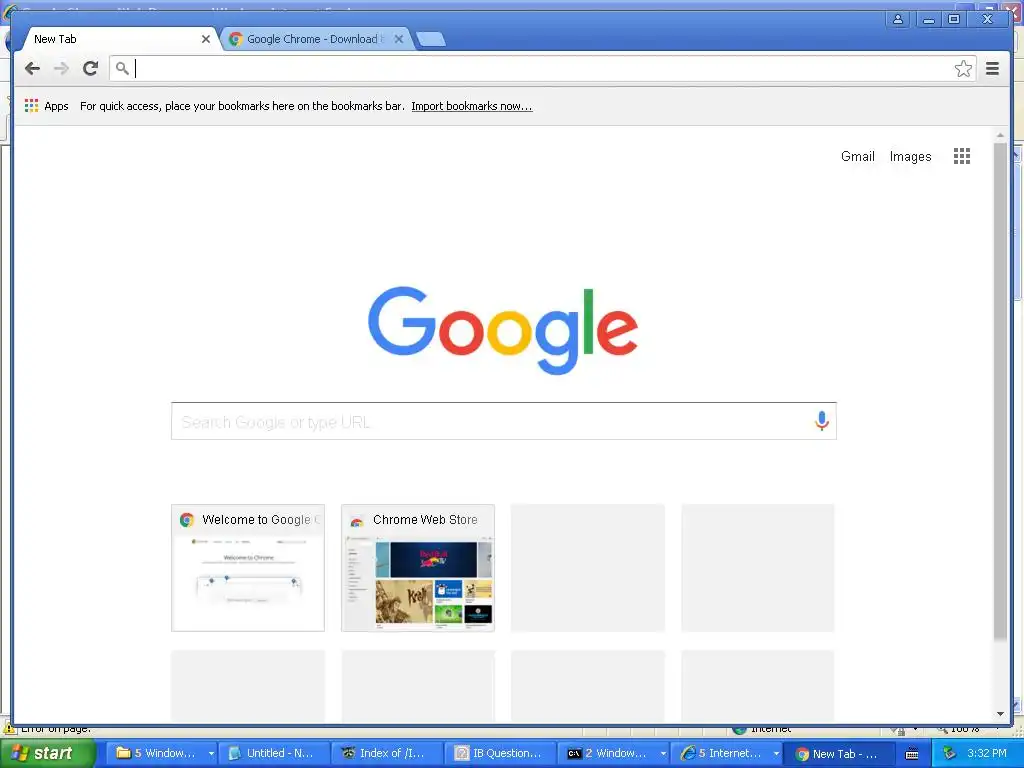Image resolution: width=1024 pixels, height=768 pixels.
Task: Click the scrollbar down arrow
Action: 1000,714
